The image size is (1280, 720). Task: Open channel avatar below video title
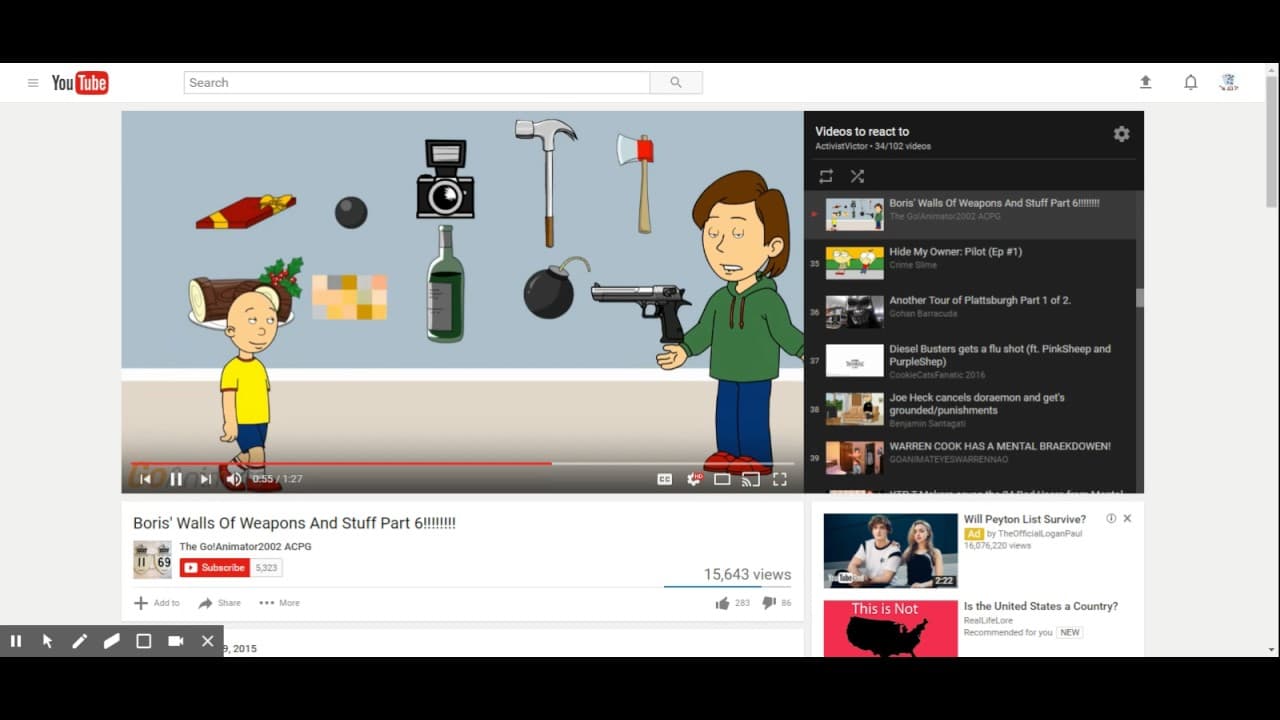[153, 560]
